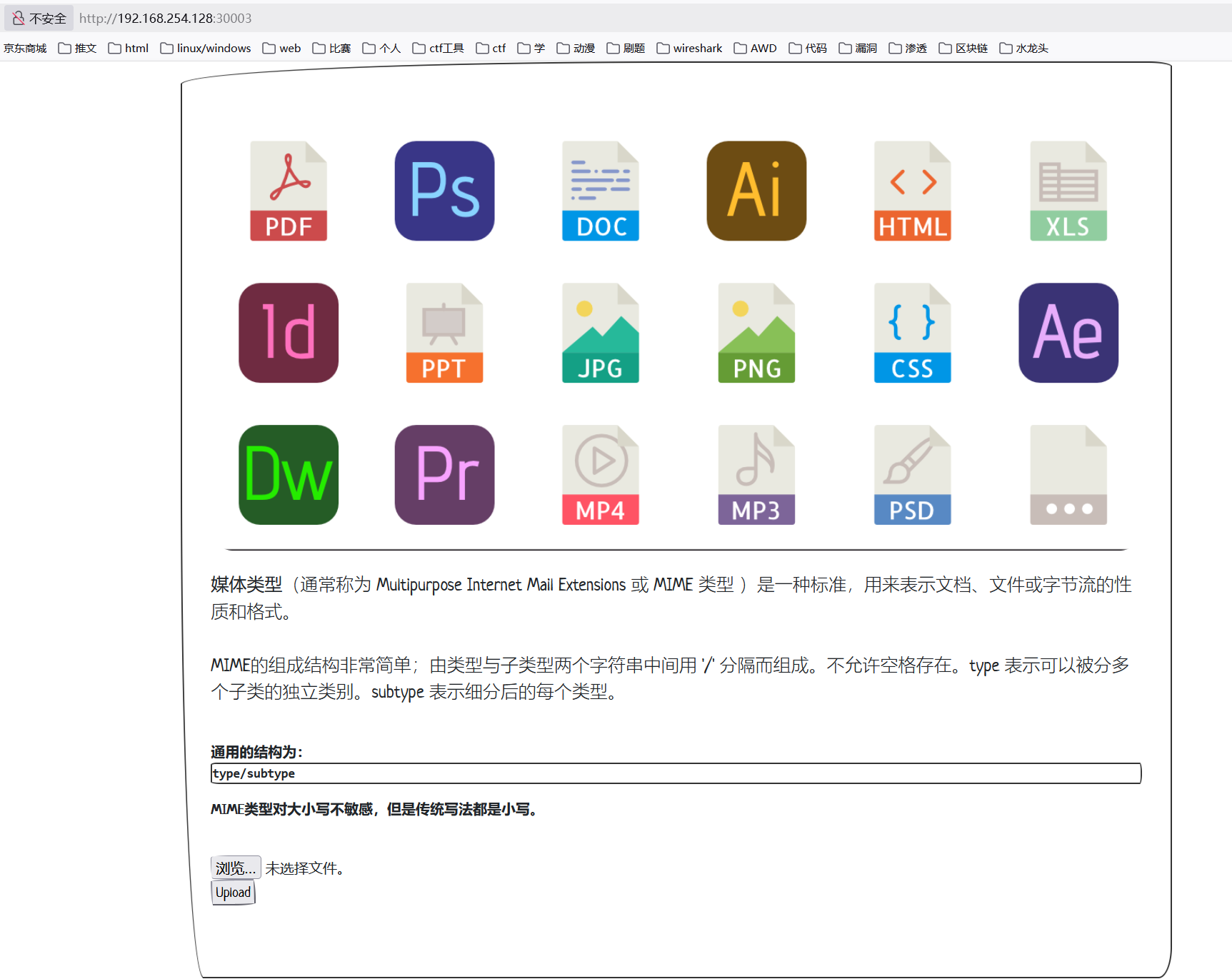Screen dimensions: 1232x979
Task: Open the AWD bookmark folder
Action: 755,48
